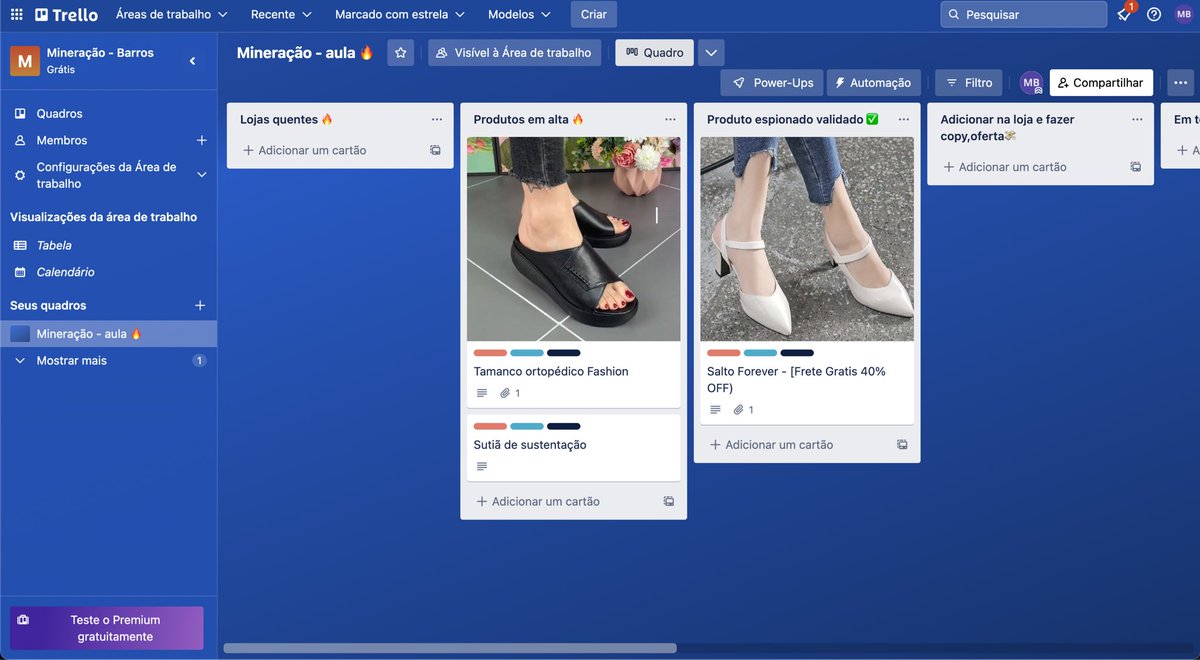Click the Pesquisar search field
The image size is (1200, 660).
click(1023, 15)
